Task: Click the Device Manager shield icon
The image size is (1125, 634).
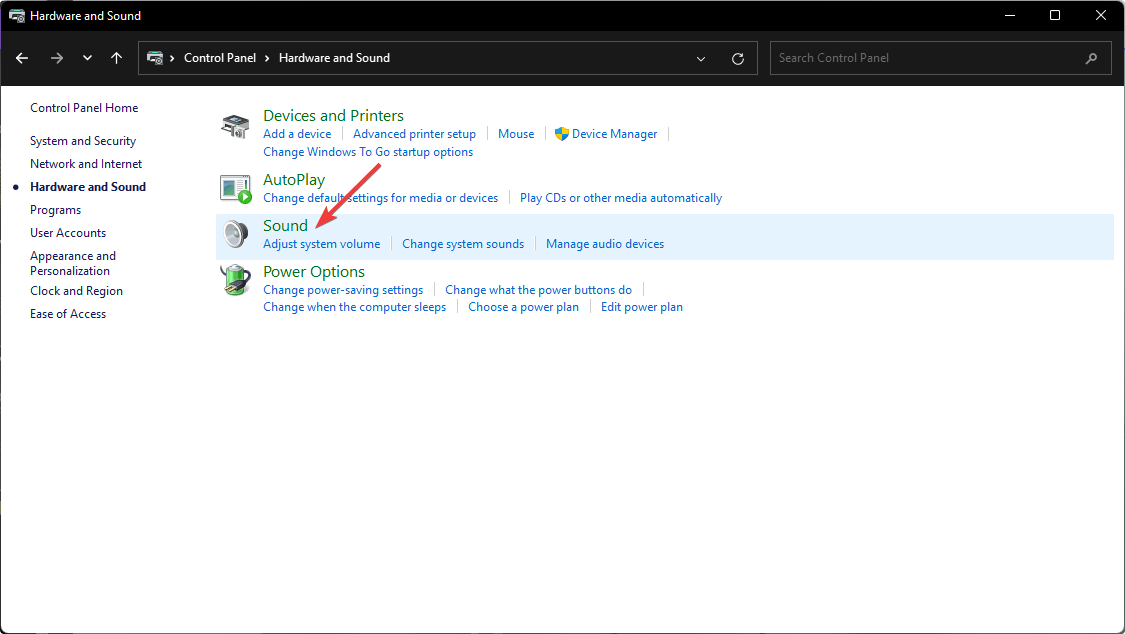Action: point(562,134)
